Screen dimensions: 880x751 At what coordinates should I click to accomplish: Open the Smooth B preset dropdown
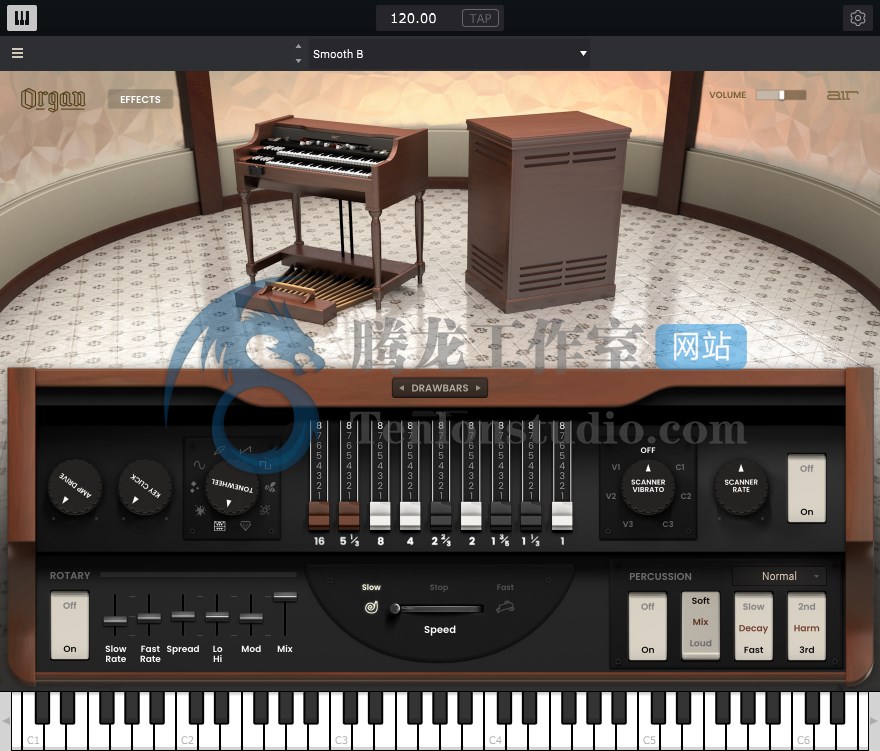[x=449, y=54]
